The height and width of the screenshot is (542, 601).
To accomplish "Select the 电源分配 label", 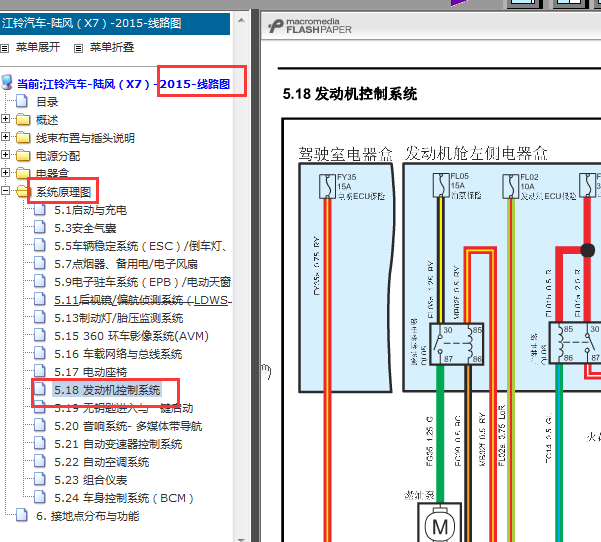I will click(58, 156).
